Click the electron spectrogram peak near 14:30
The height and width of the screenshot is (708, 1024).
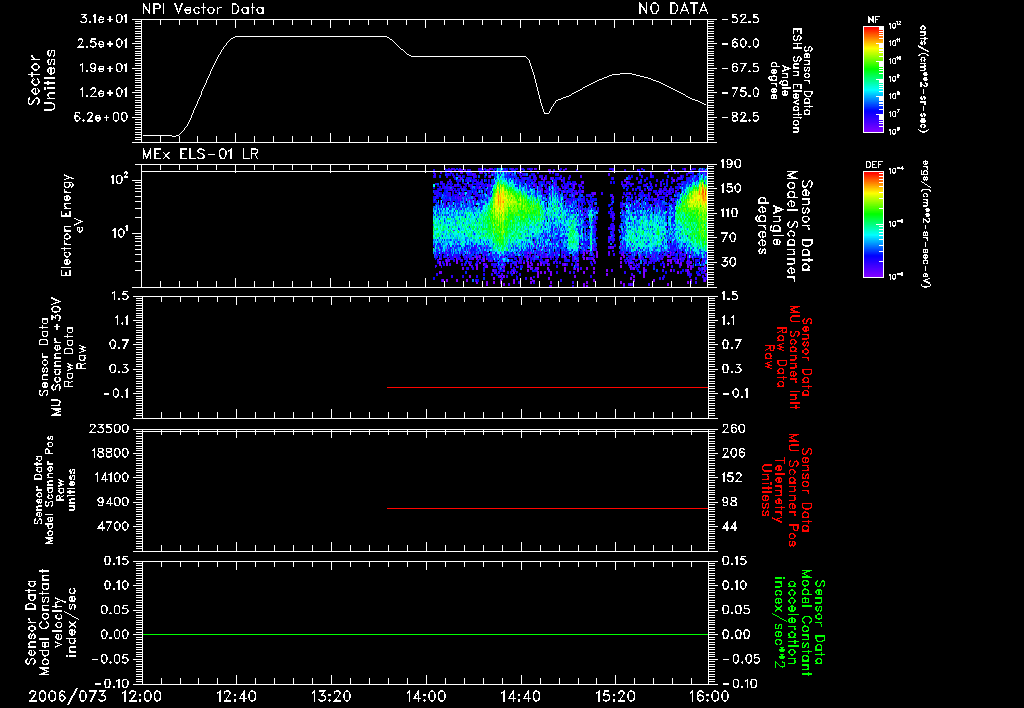click(x=500, y=199)
